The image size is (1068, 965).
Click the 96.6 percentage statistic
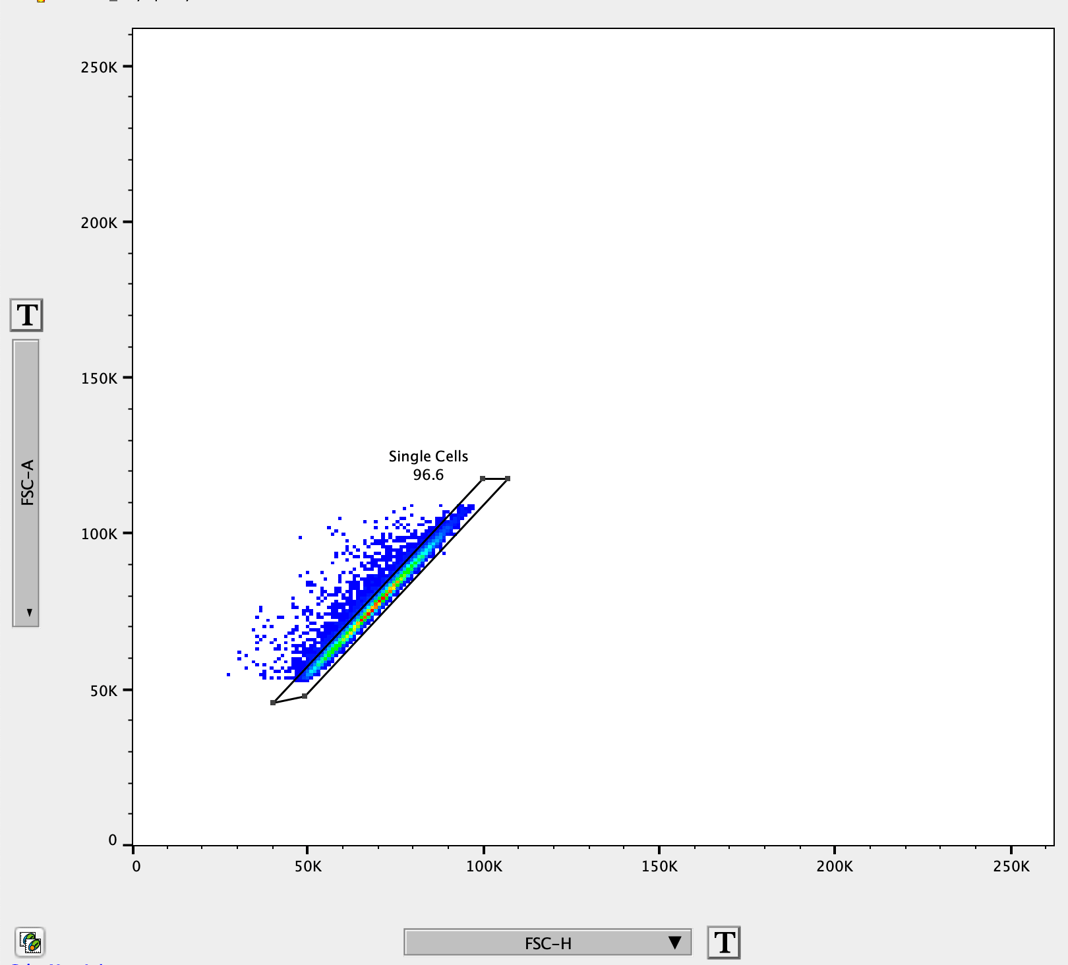coord(428,474)
